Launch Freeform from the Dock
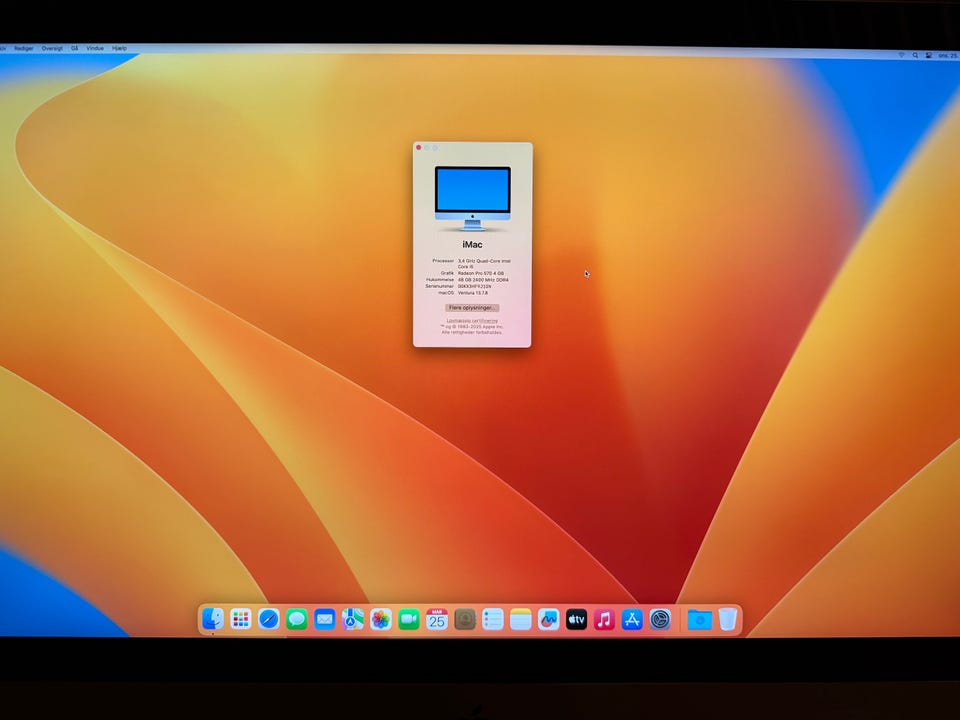The image size is (960, 720). pos(549,619)
